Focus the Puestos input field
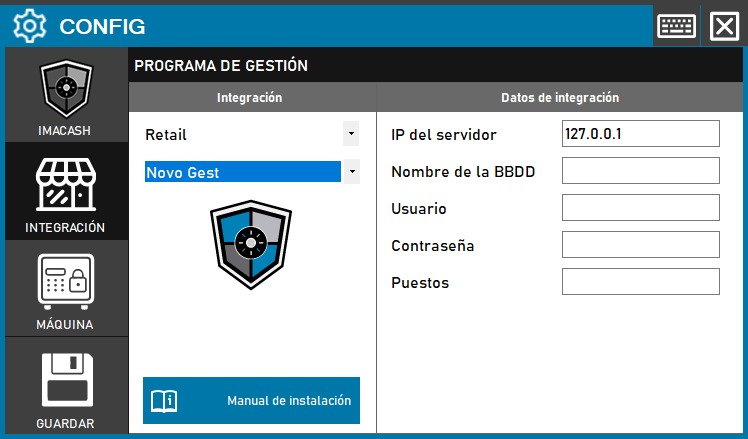This screenshot has height=439, width=748. click(x=640, y=282)
